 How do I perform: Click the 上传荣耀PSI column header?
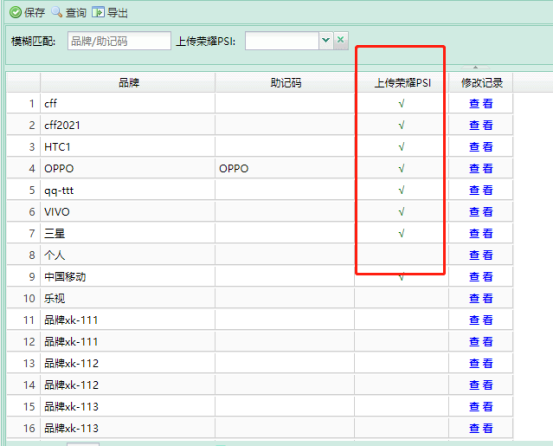[x=402, y=83]
